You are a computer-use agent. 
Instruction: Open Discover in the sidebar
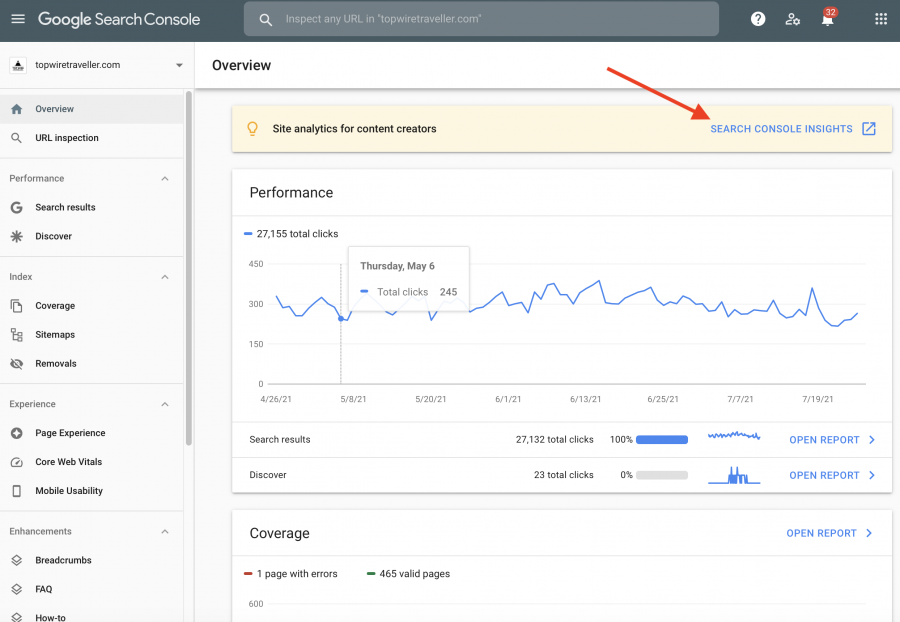pos(92,236)
